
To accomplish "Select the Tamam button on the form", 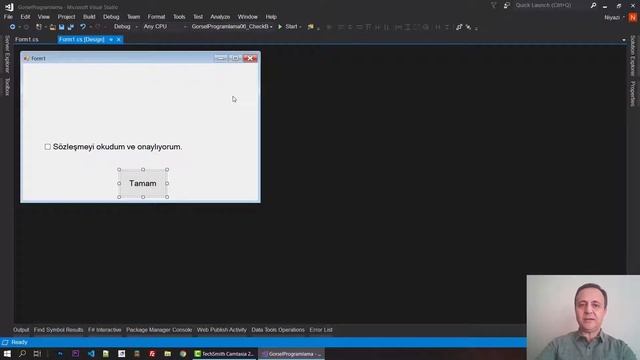I will 143,183.
